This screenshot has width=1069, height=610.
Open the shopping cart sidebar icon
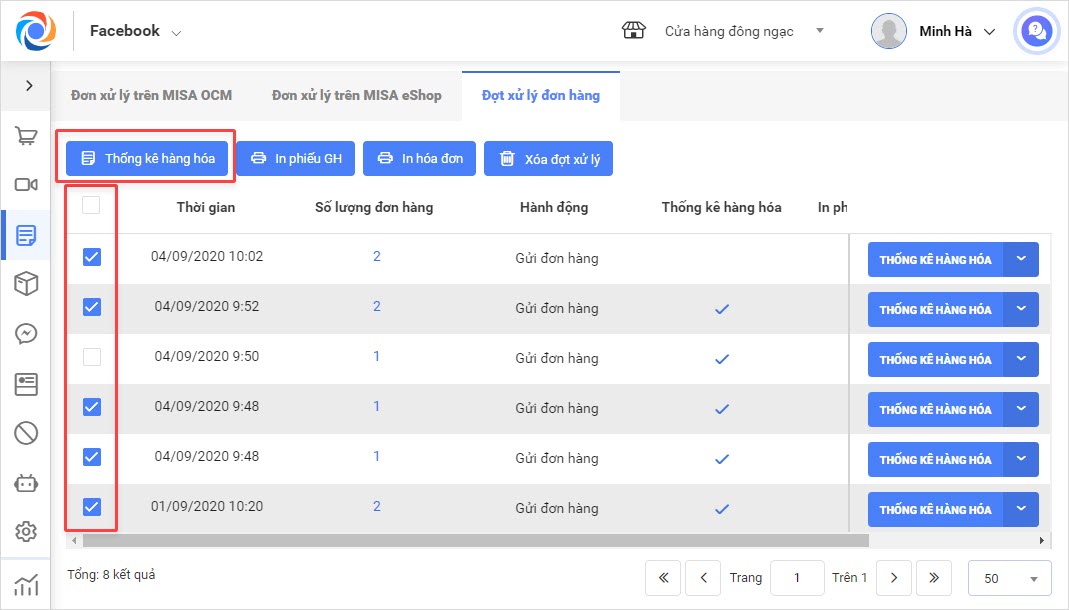point(26,137)
